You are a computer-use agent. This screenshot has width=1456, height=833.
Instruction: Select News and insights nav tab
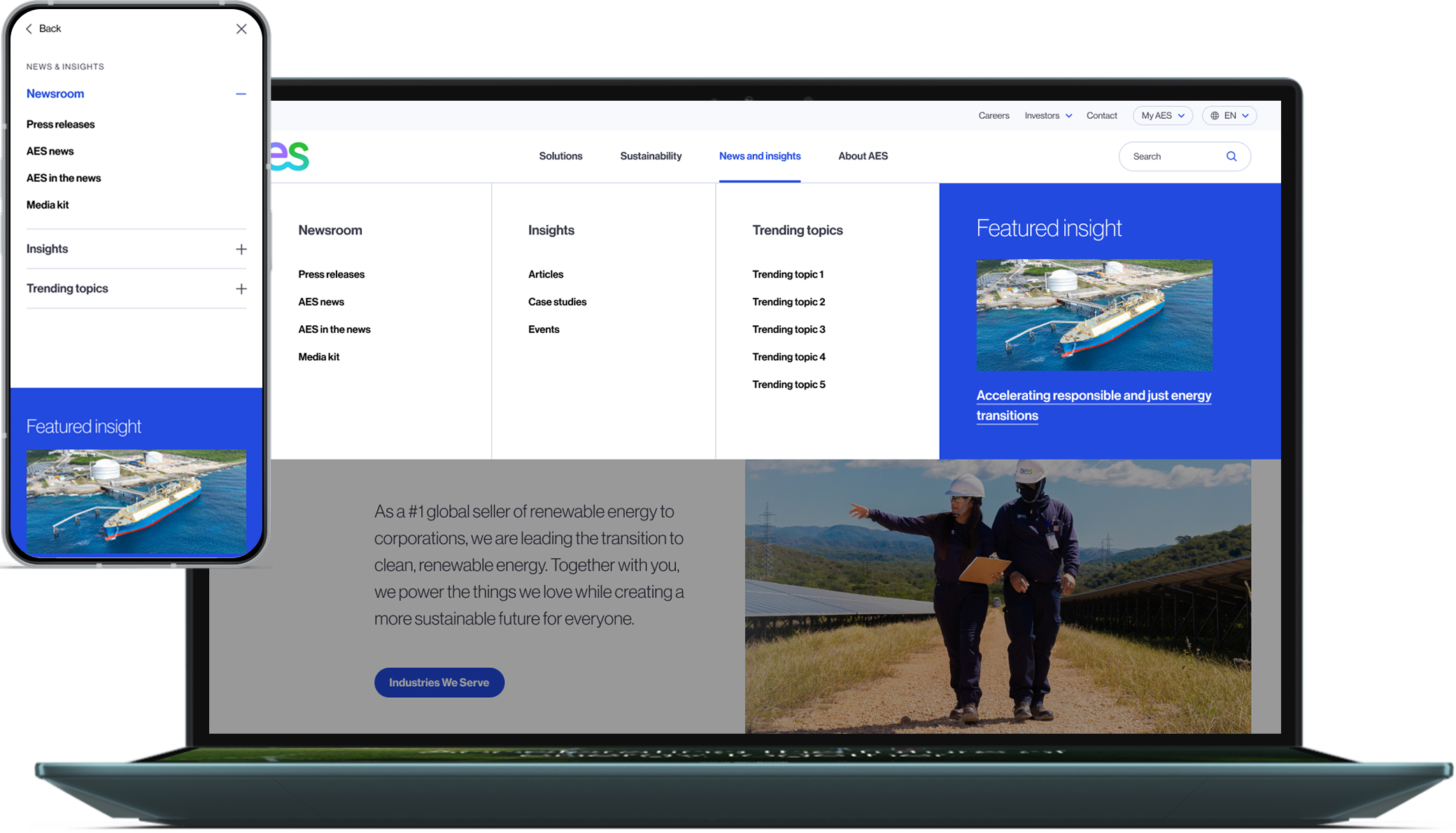760,156
